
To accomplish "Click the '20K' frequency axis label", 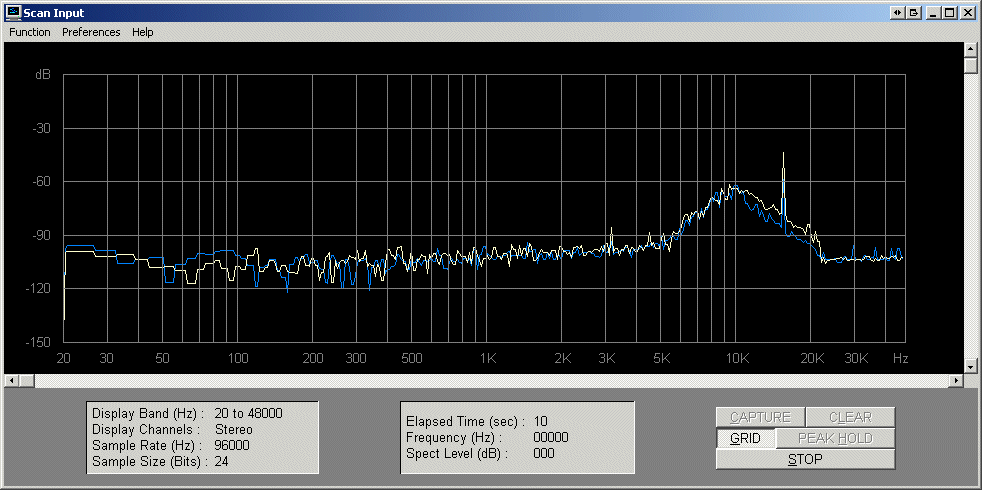I will click(812, 358).
